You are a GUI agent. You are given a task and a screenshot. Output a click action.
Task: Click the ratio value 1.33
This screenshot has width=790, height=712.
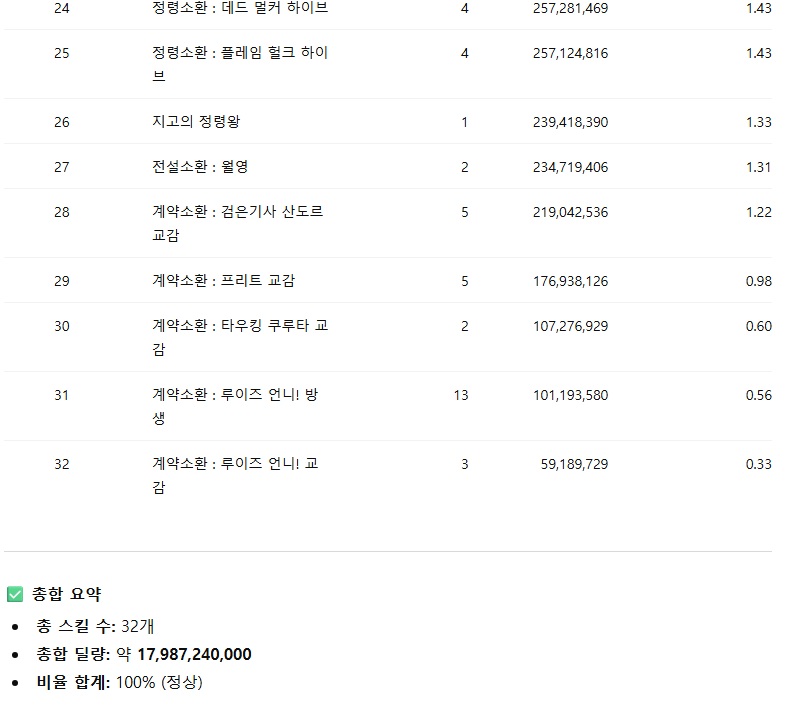coord(758,122)
